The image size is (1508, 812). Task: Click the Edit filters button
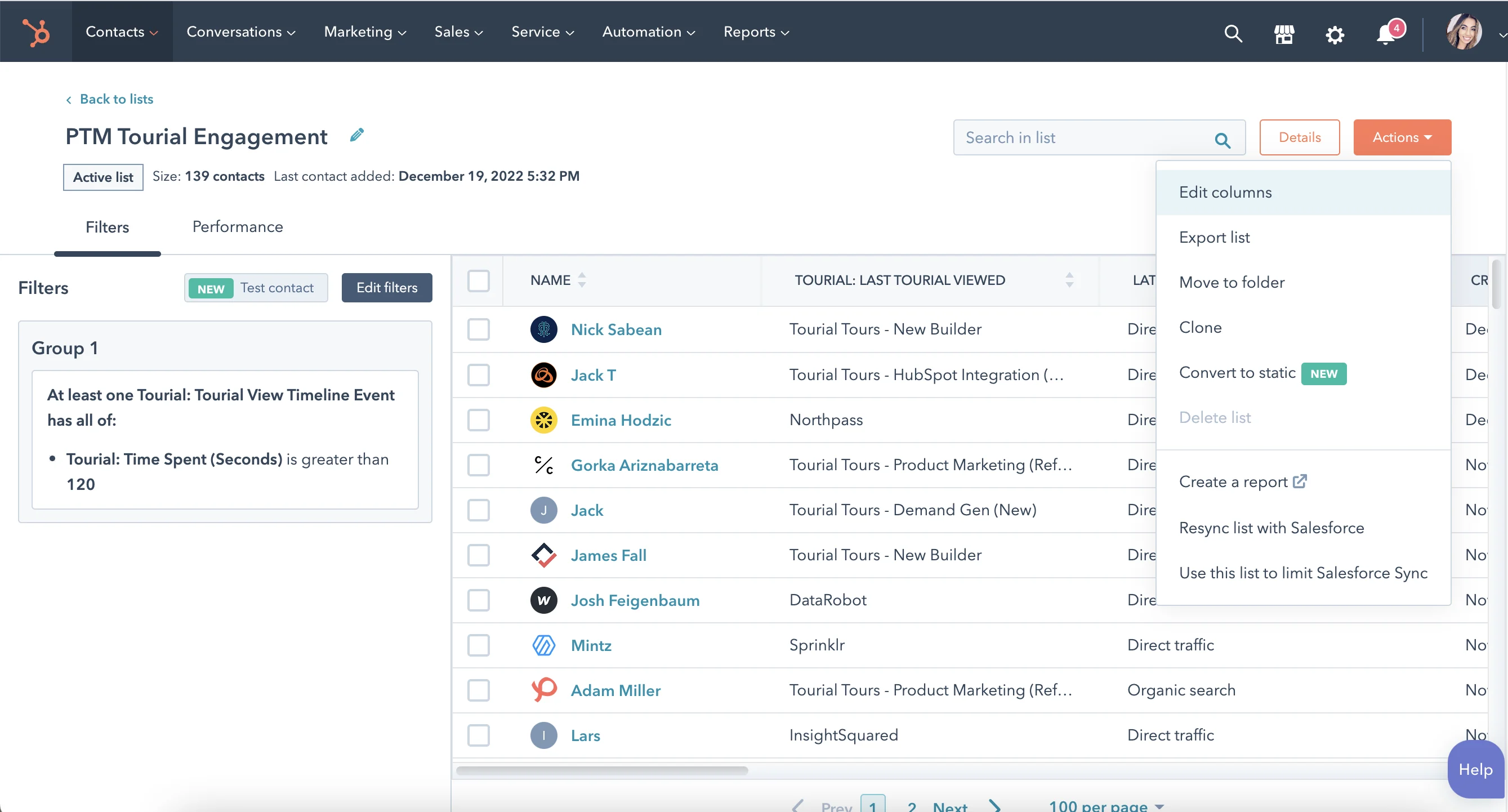tap(386, 287)
